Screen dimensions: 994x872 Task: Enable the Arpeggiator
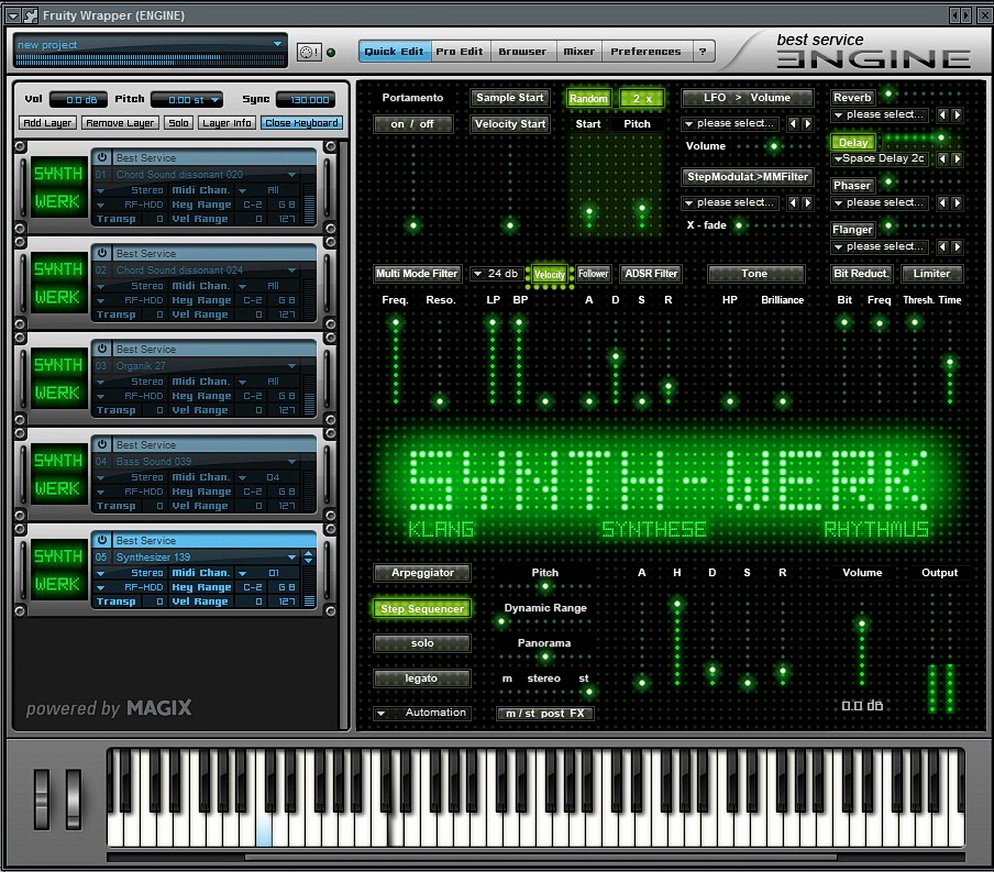click(422, 573)
